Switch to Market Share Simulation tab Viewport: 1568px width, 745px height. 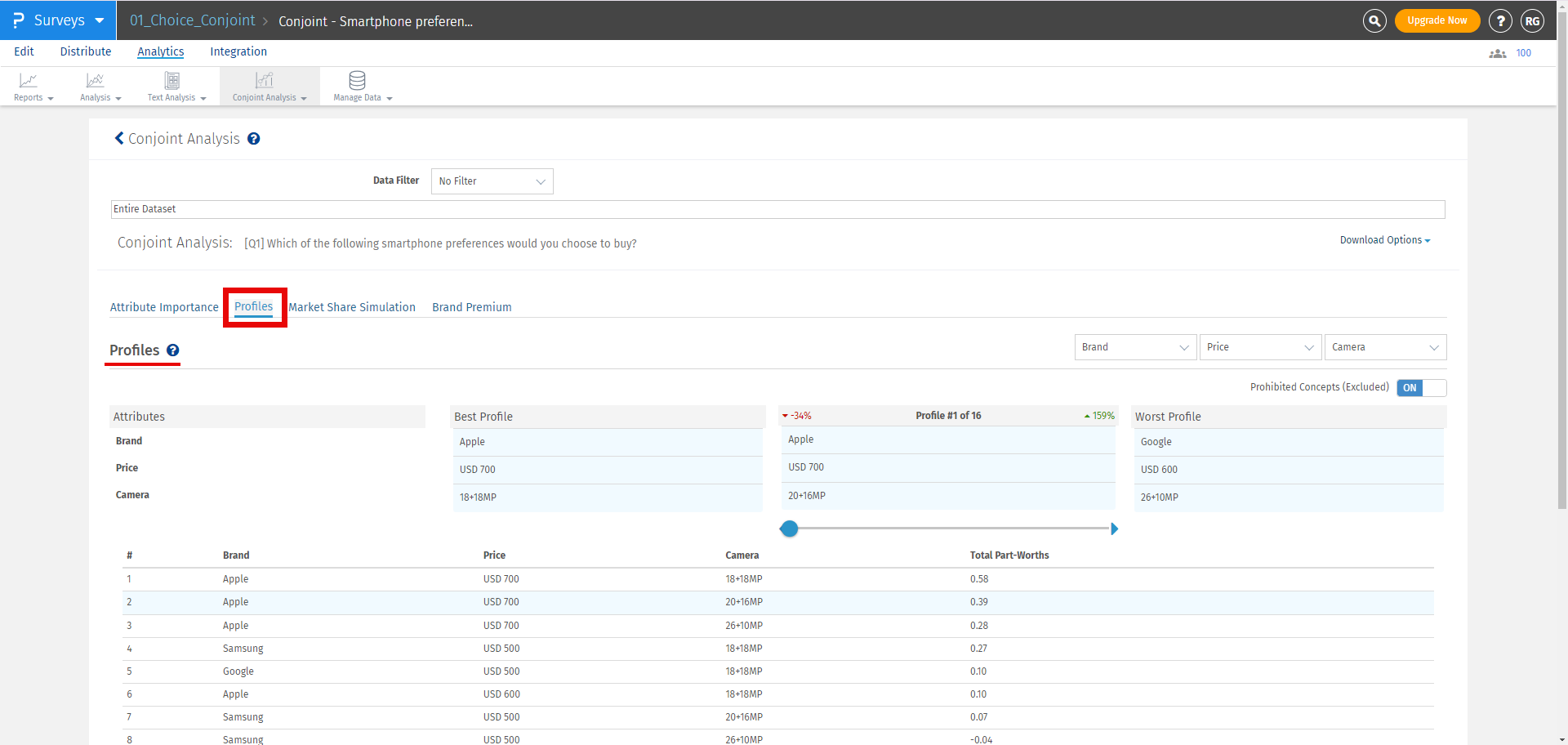(x=352, y=307)
